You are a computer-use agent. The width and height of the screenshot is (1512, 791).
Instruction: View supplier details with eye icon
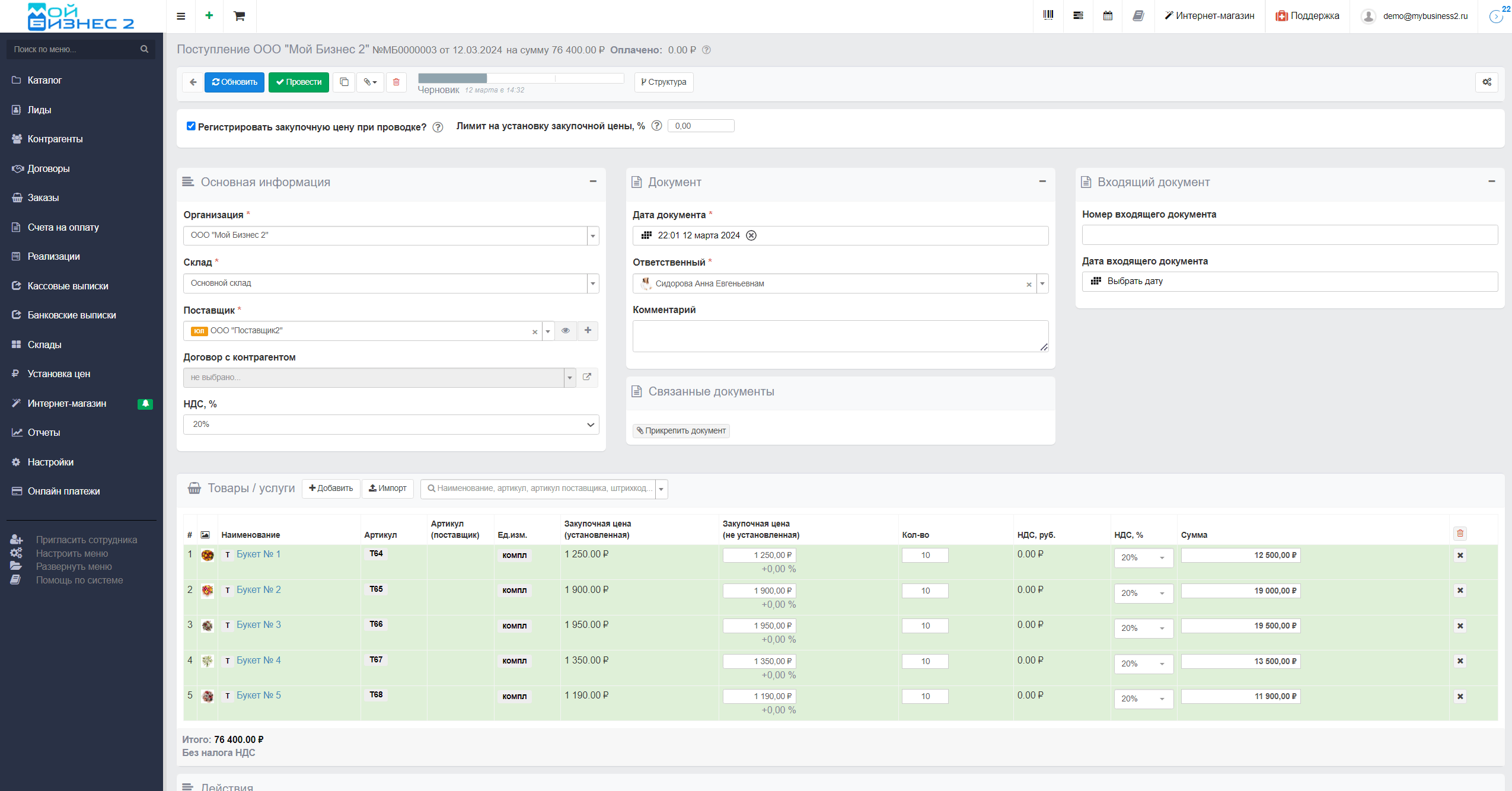point(566,330)
